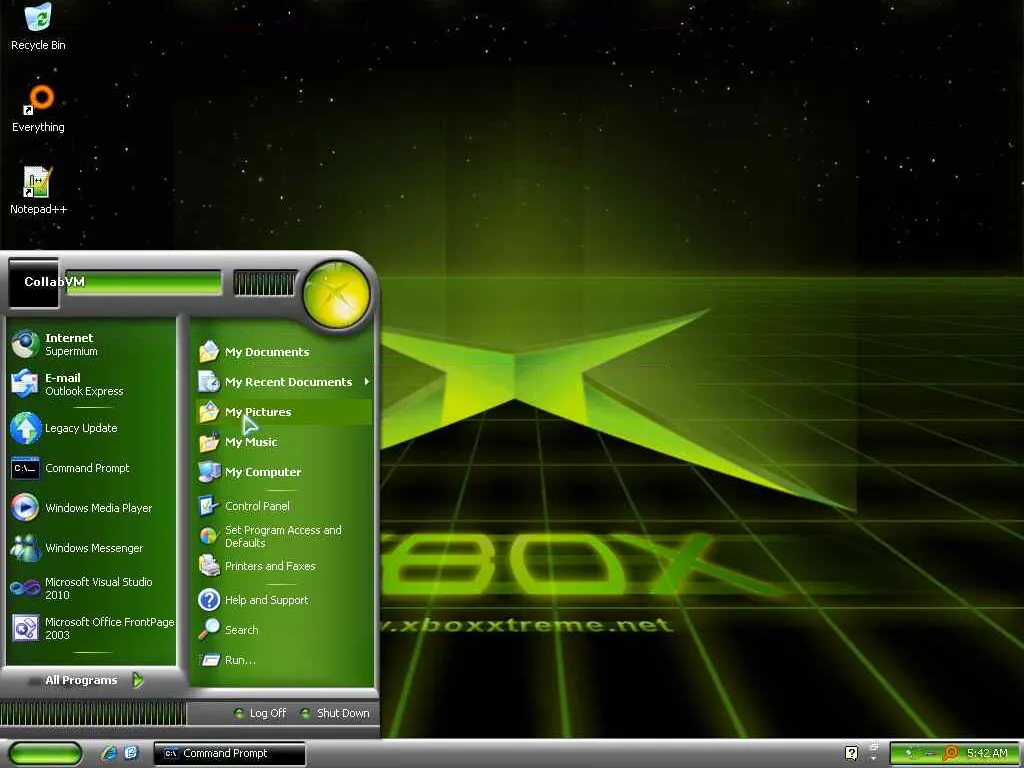The image size is (1024, 768).
Task: Click the Control Panel icon
Action: coord(209,506)
